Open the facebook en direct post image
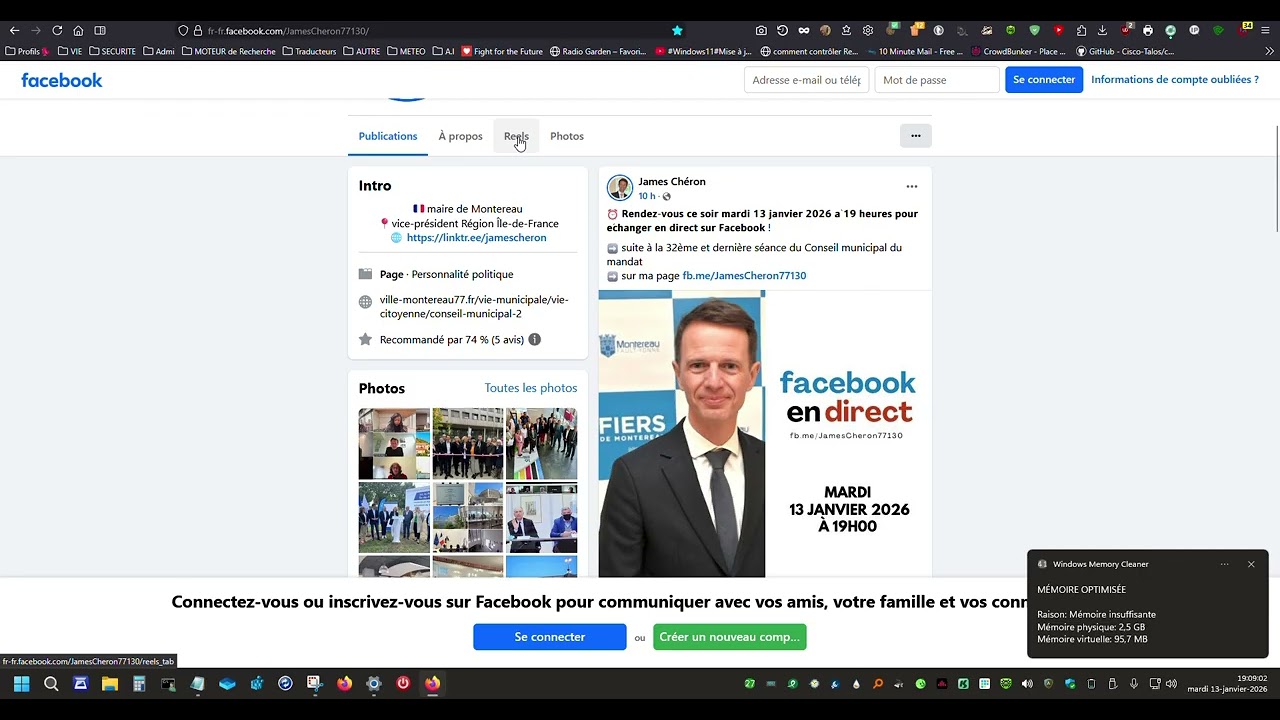Viewport: 1280px width, 720px height. pos(765,434)
